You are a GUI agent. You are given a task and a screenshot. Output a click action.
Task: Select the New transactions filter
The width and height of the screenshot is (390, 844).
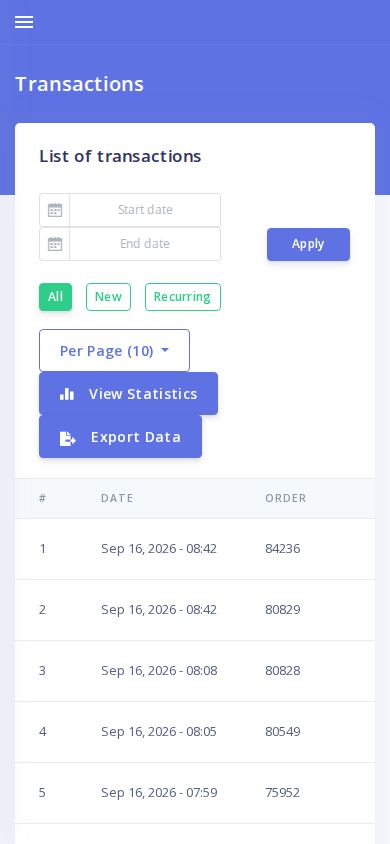(108, 297)
